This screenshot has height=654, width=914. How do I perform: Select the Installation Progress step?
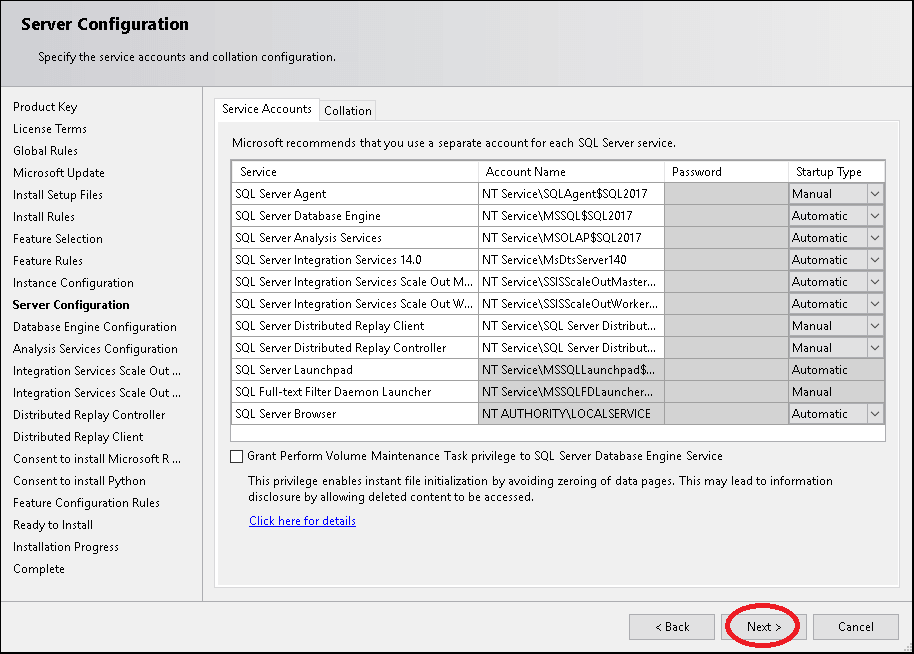65,547
